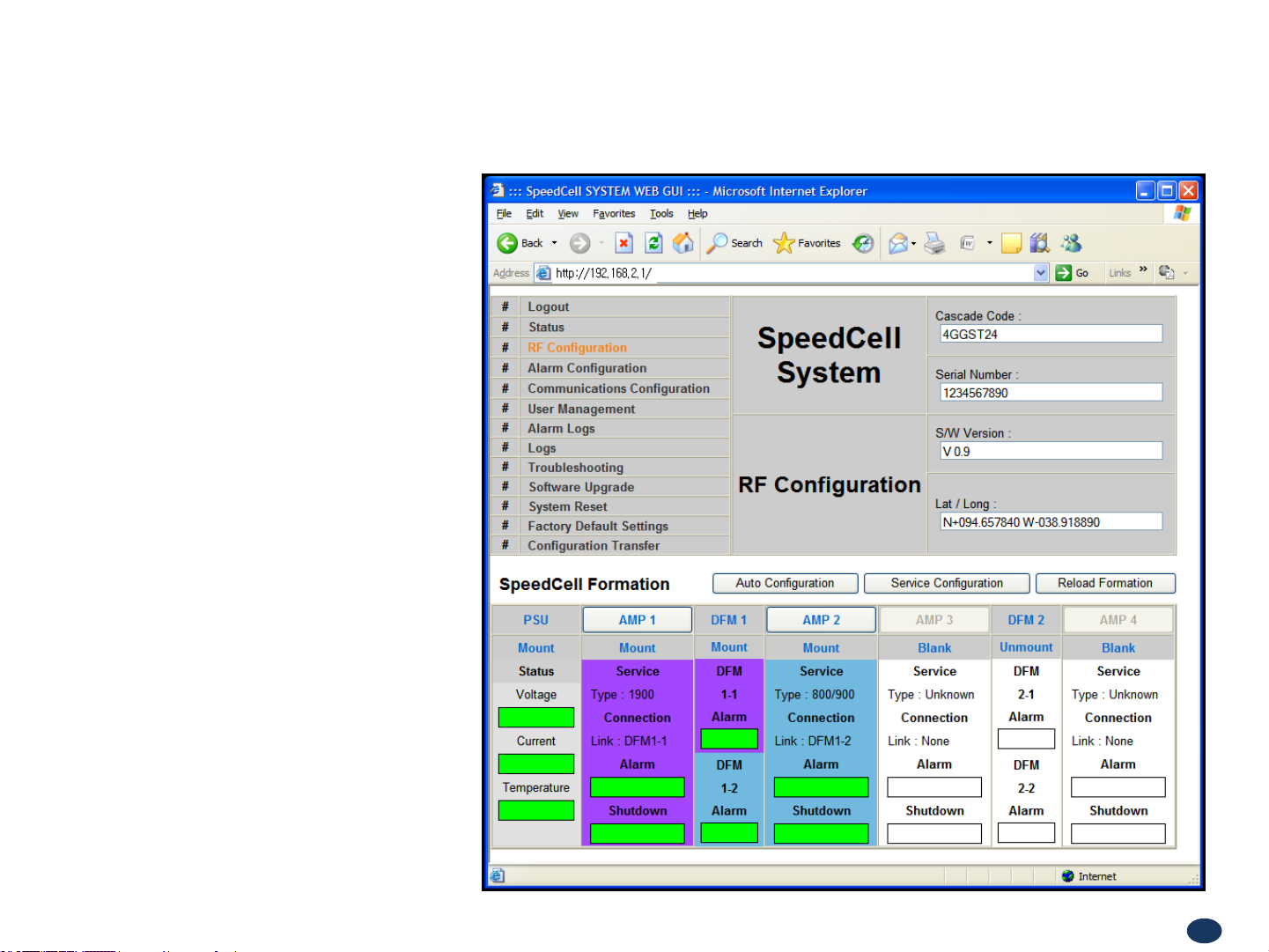
Task: Open Troubleshooting page
Action: tap(576, 468)
